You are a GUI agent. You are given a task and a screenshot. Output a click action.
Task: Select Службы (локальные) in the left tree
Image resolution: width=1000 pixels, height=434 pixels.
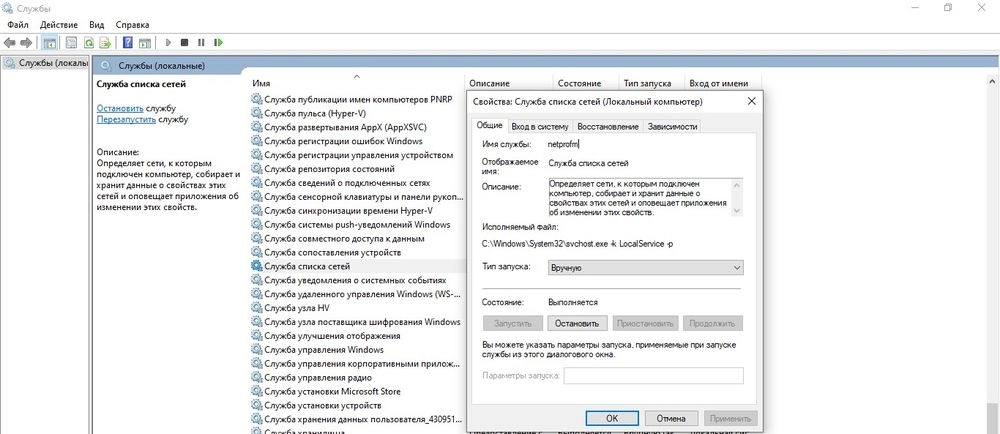[x=45, y=64]
